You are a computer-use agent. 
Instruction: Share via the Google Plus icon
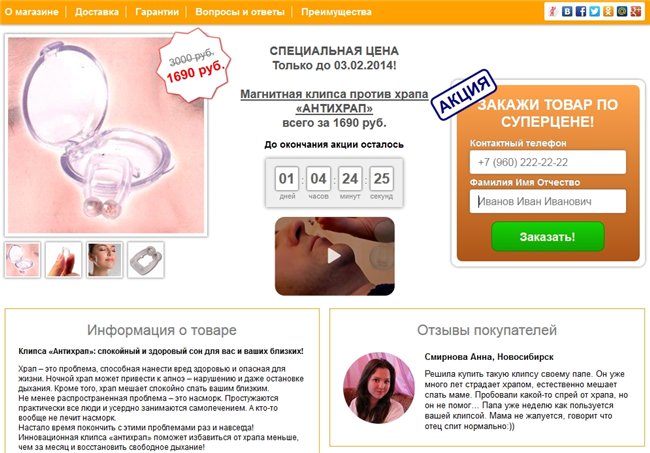click(x=635, y=11)
